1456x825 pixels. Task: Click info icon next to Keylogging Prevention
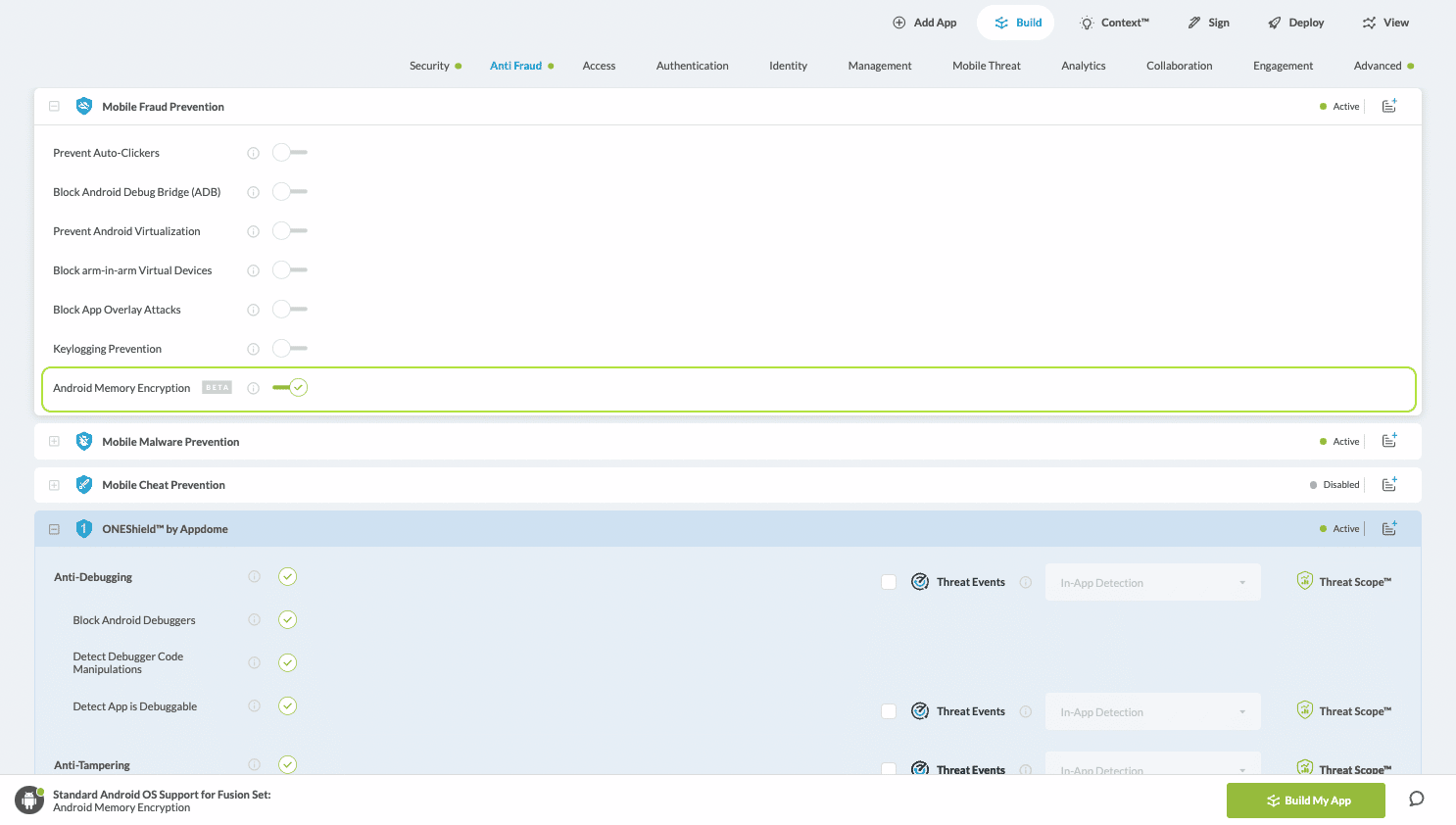(253, 349)
